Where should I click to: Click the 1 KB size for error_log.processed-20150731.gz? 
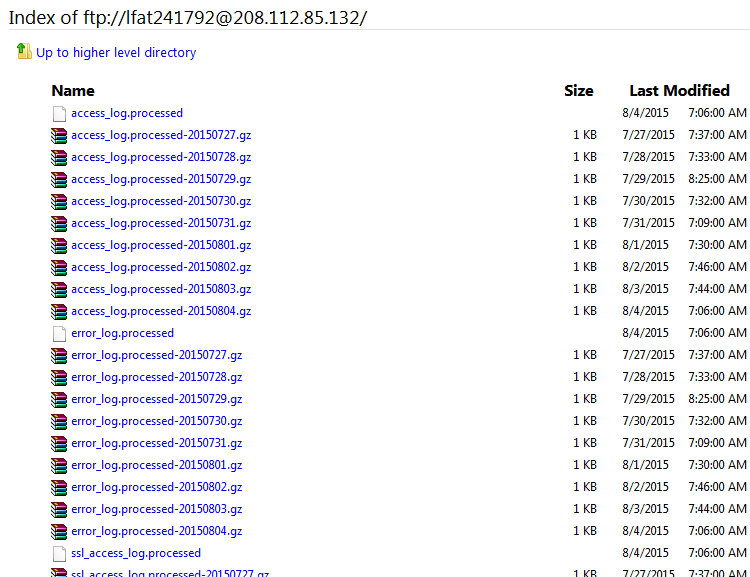[585, 443]
